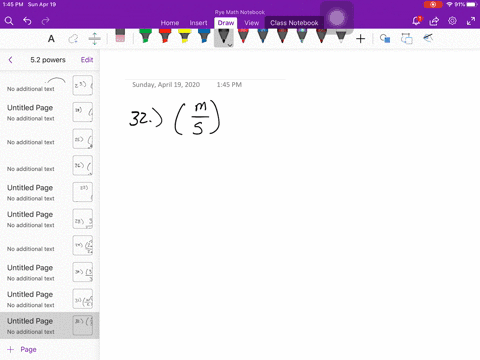Switch to the View tab
480x360 pixels.
click(251, 23)
